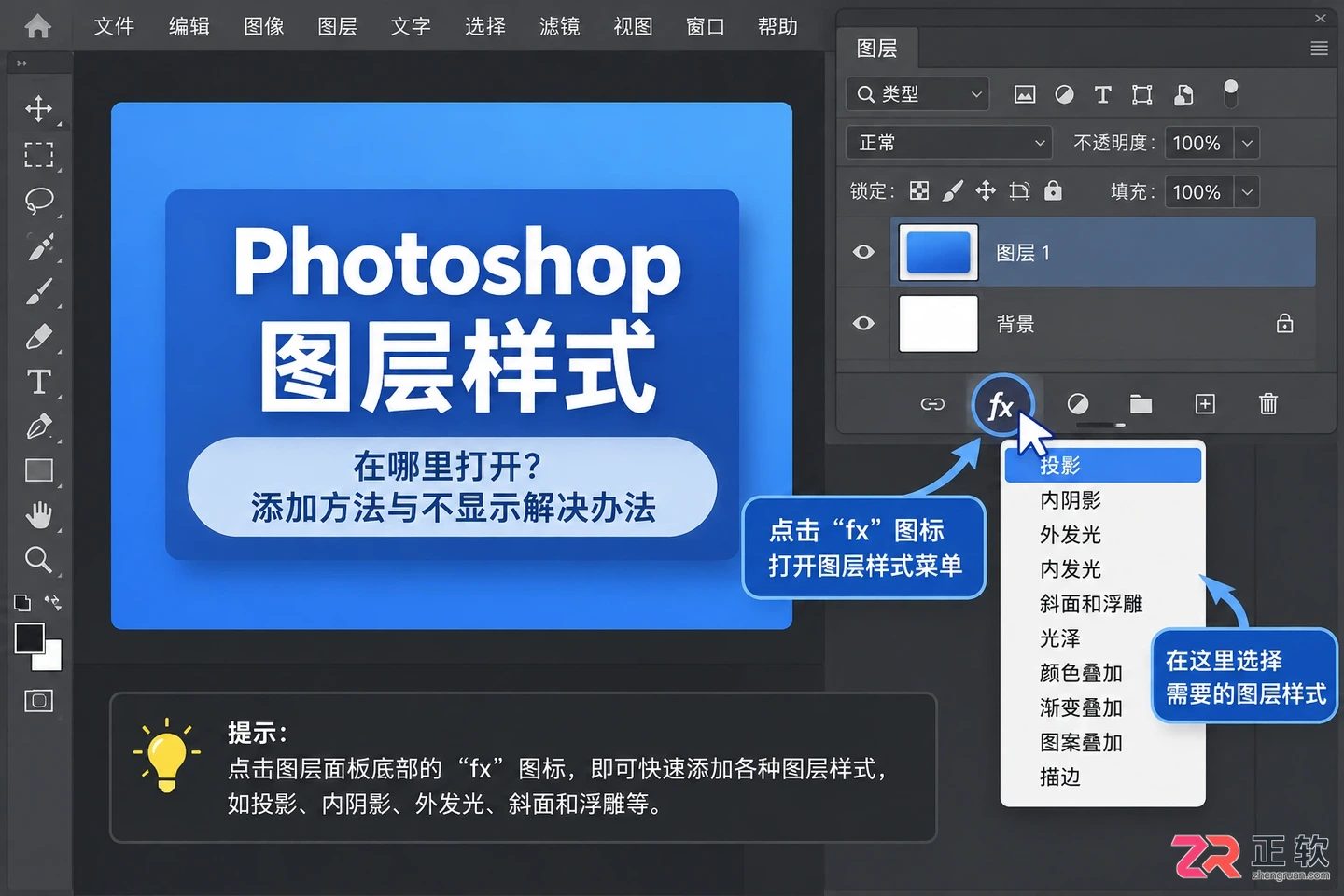1344x896 pixels.
Task: Open the 编辑 menu
Action: [x=189, y=26]
